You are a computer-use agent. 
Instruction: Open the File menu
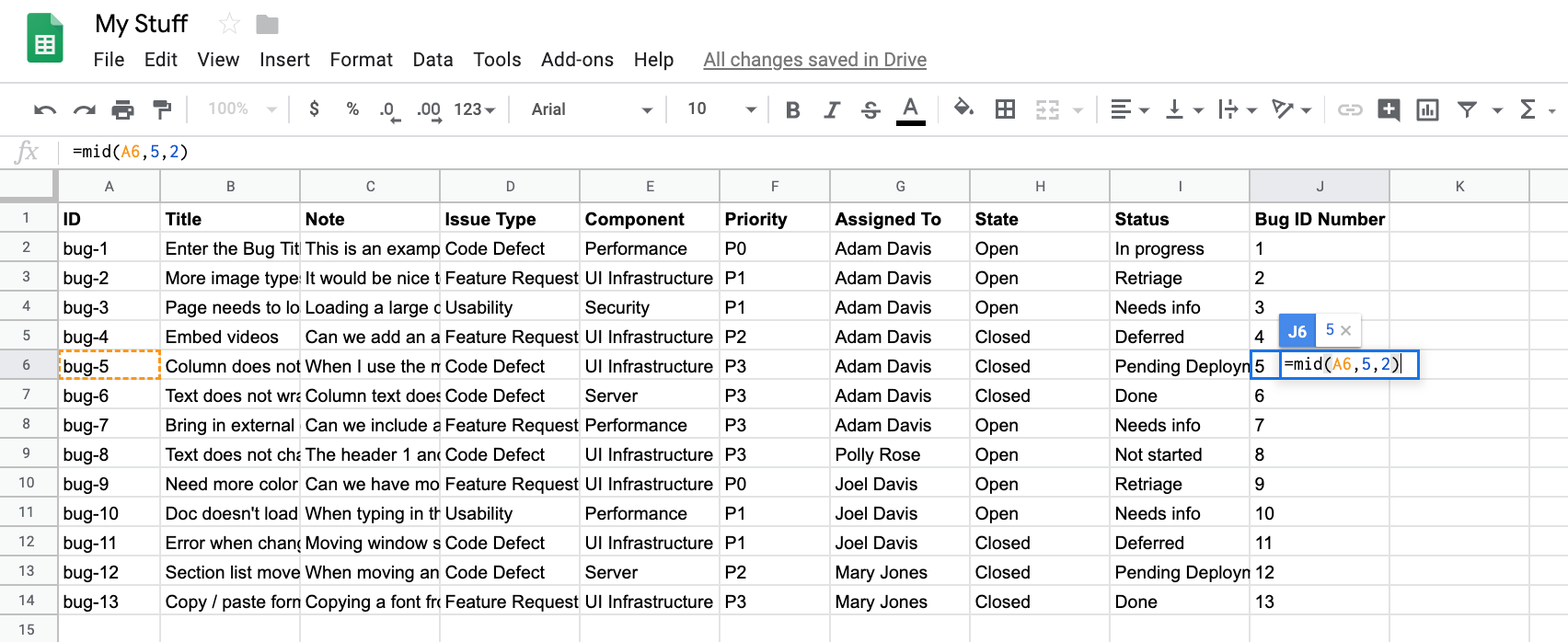point(109,60)
